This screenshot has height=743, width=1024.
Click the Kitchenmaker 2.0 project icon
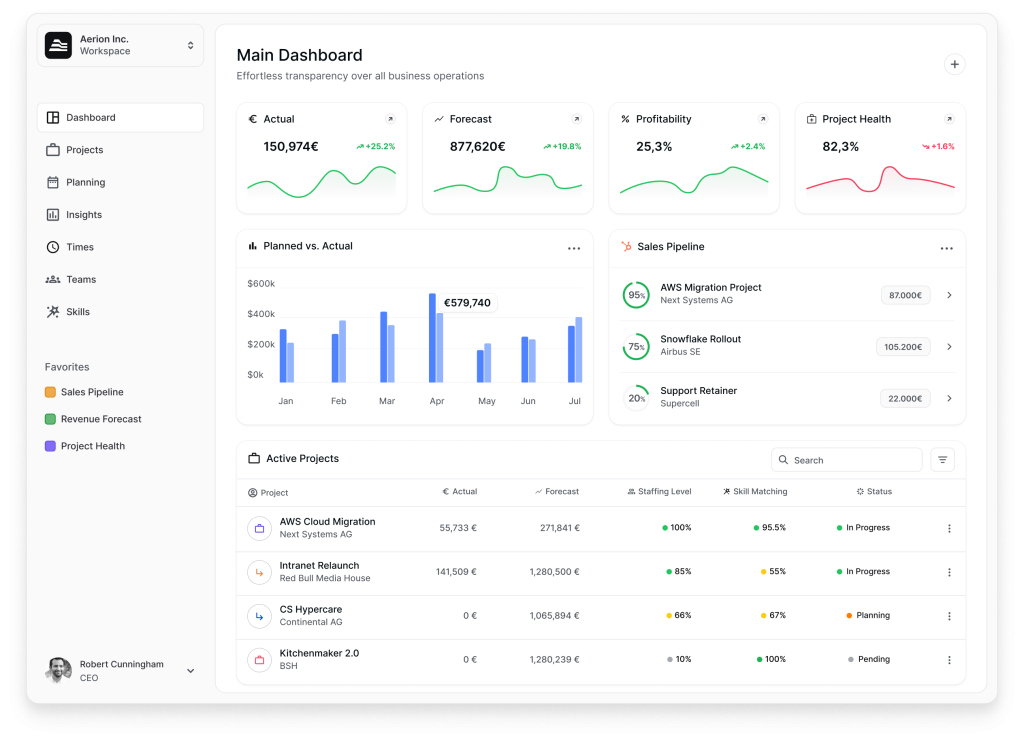[x=260, y=660]
